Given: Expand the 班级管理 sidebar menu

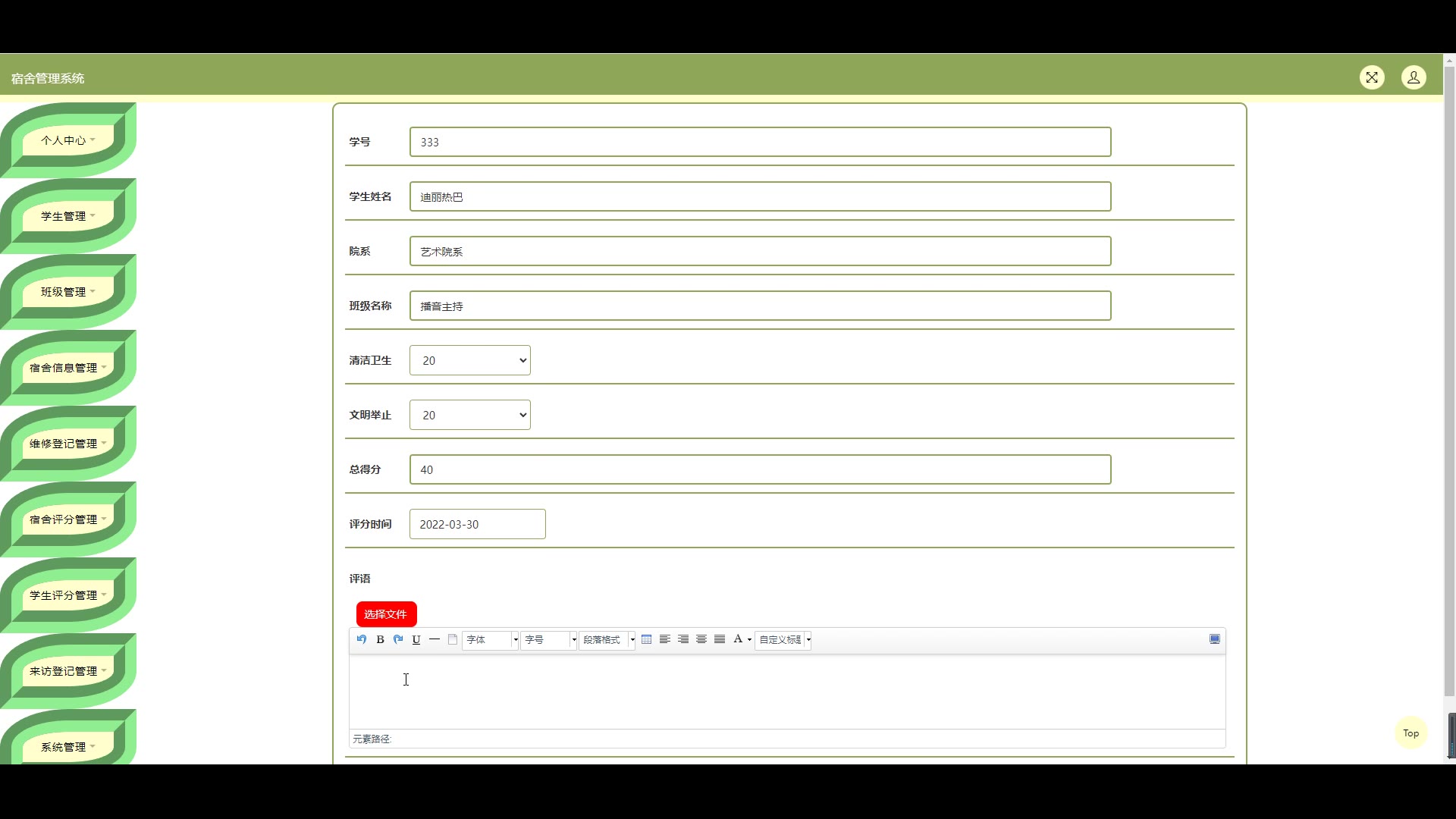Looking at the screenshot, I should [x=68, y=292].
